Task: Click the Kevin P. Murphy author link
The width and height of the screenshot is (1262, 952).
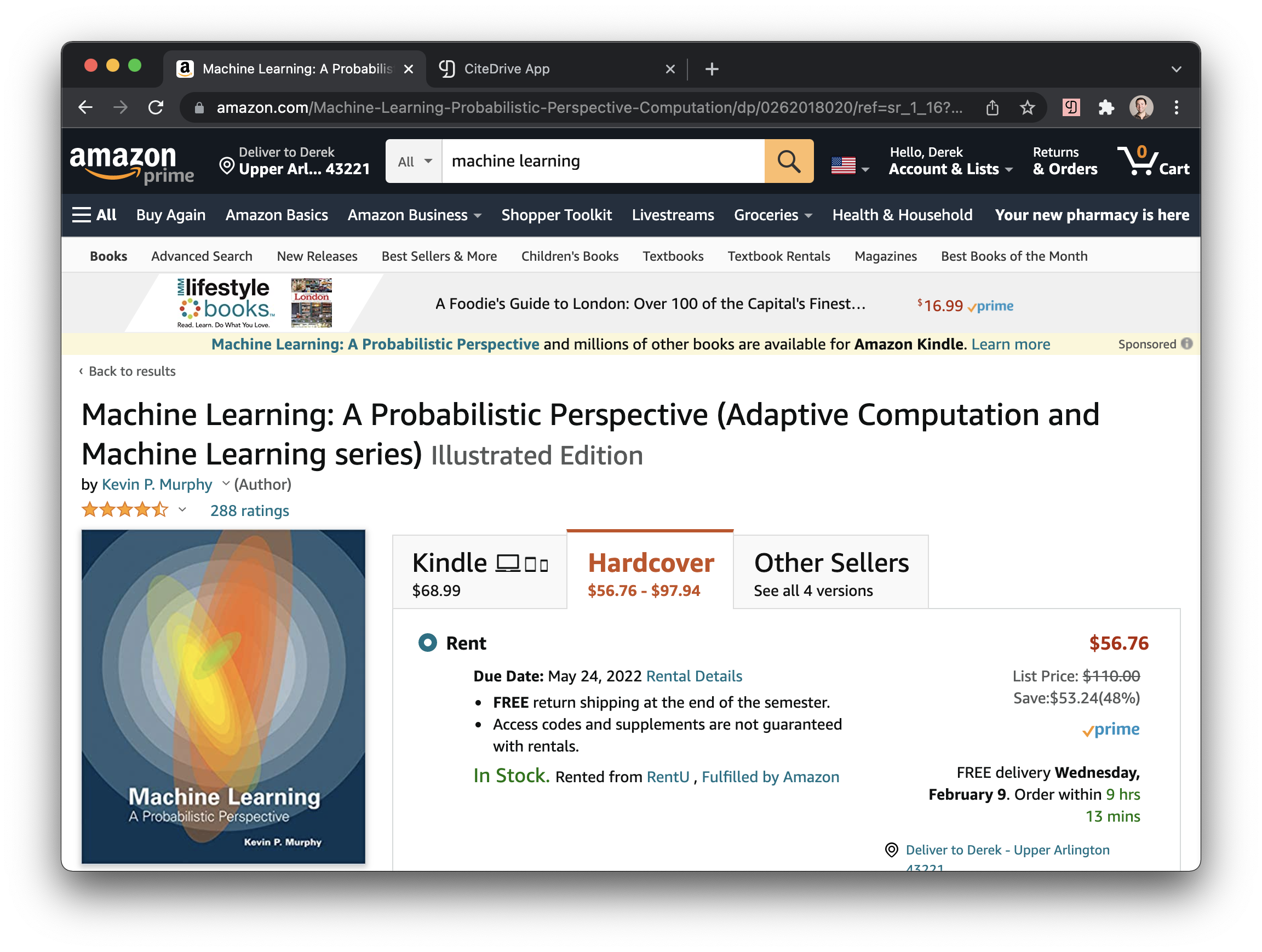Action: (x=157, y=484)
